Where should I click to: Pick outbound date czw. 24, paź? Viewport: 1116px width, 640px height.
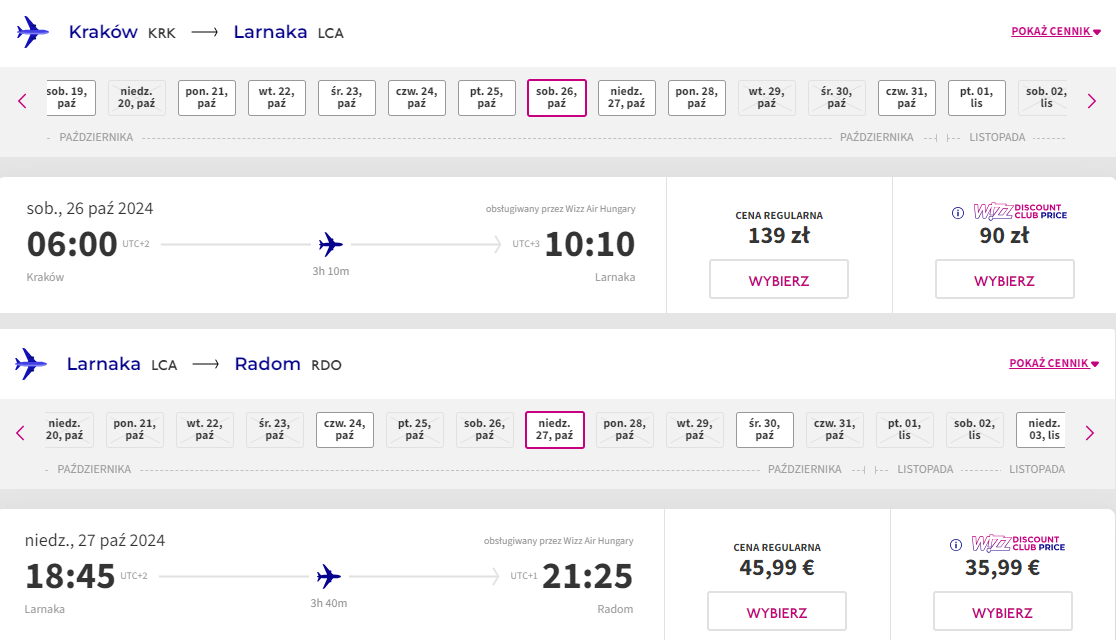pyautogui.click(x=417, y=98)
